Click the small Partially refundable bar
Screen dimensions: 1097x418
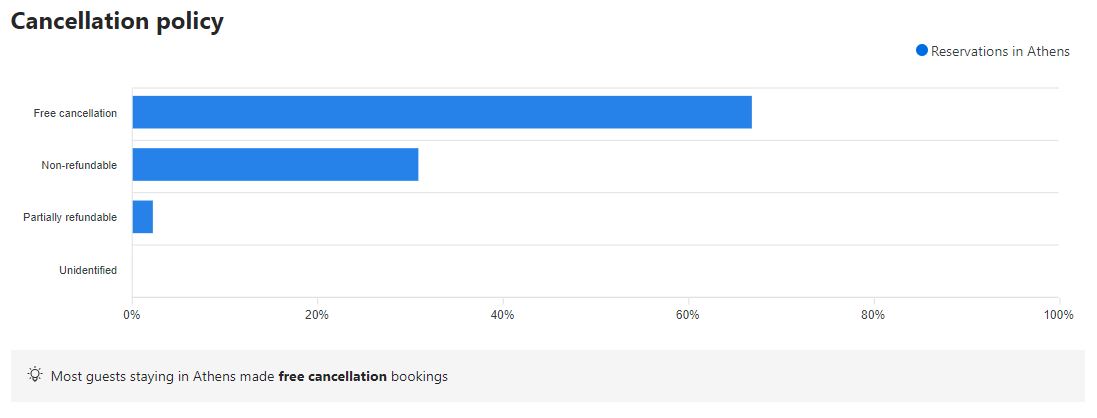click(x=142, y=217)
